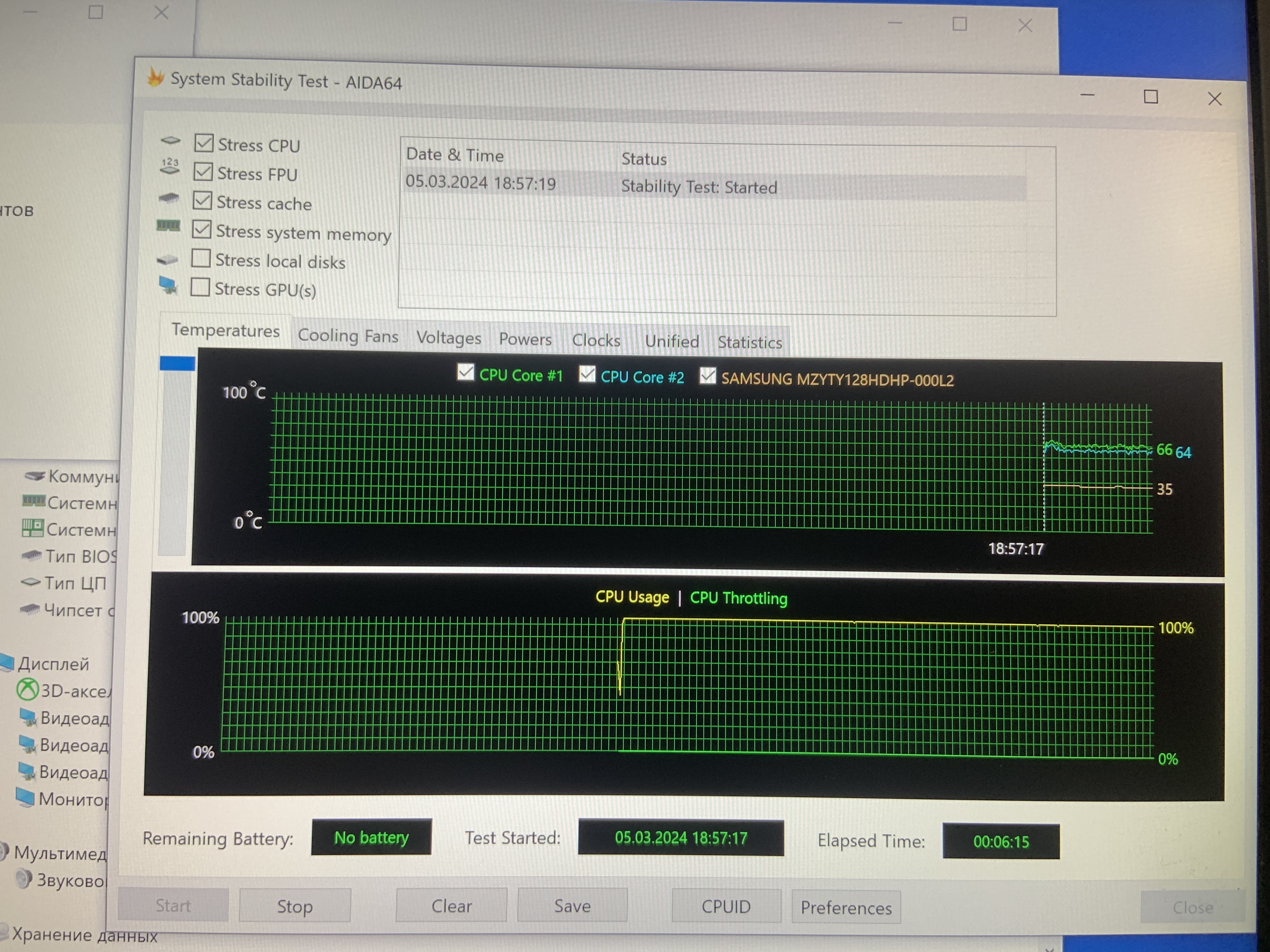The height and width of the screenshot is (952, 1270).
Task: Click the chip icon beside Тип BIOS item
Action: [x=31, y=555]
